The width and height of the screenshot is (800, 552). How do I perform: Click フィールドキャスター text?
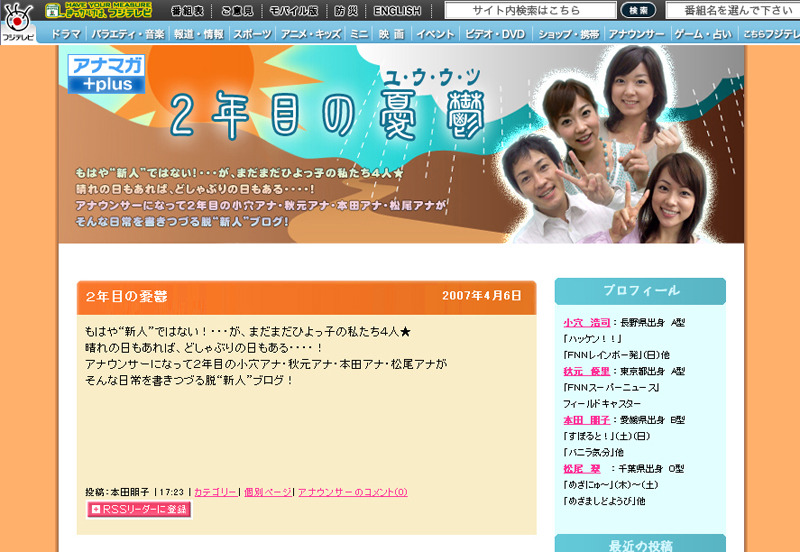[x=602, y=404]
